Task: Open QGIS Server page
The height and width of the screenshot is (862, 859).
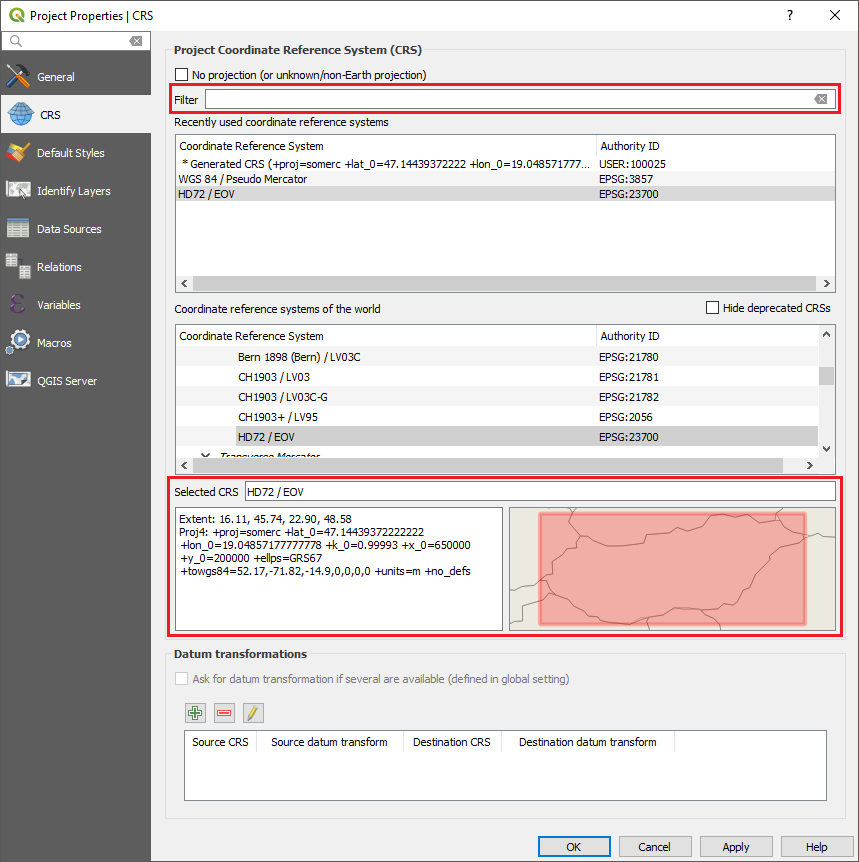Action: pos(76,380)
